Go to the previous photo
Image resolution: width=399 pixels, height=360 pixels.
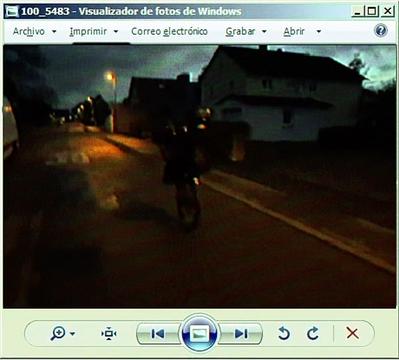pos(158,333)
